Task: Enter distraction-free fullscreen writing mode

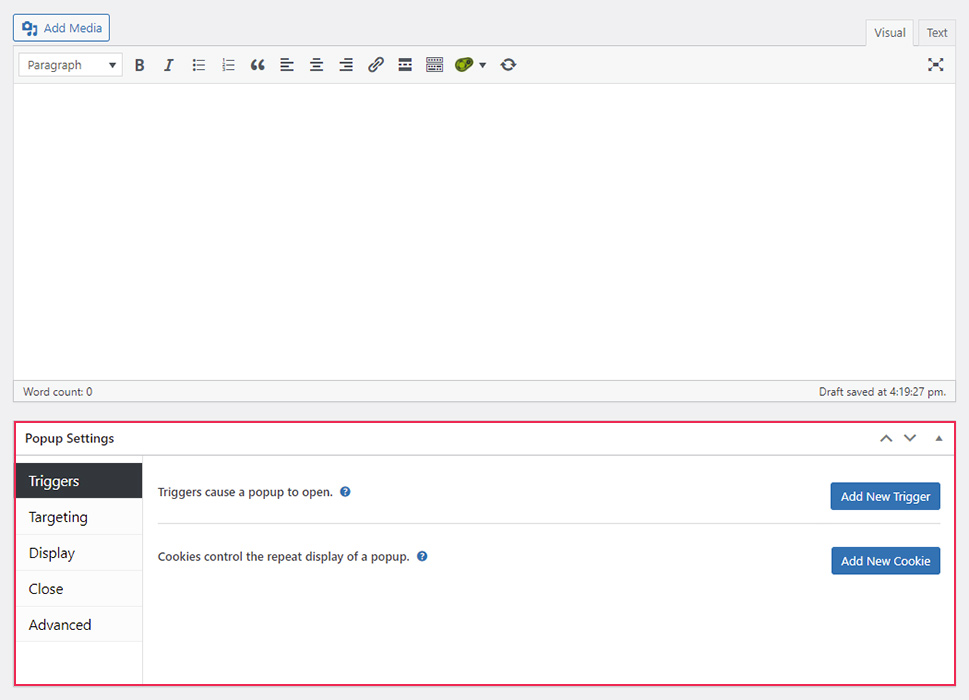Action: pos(936,64)
